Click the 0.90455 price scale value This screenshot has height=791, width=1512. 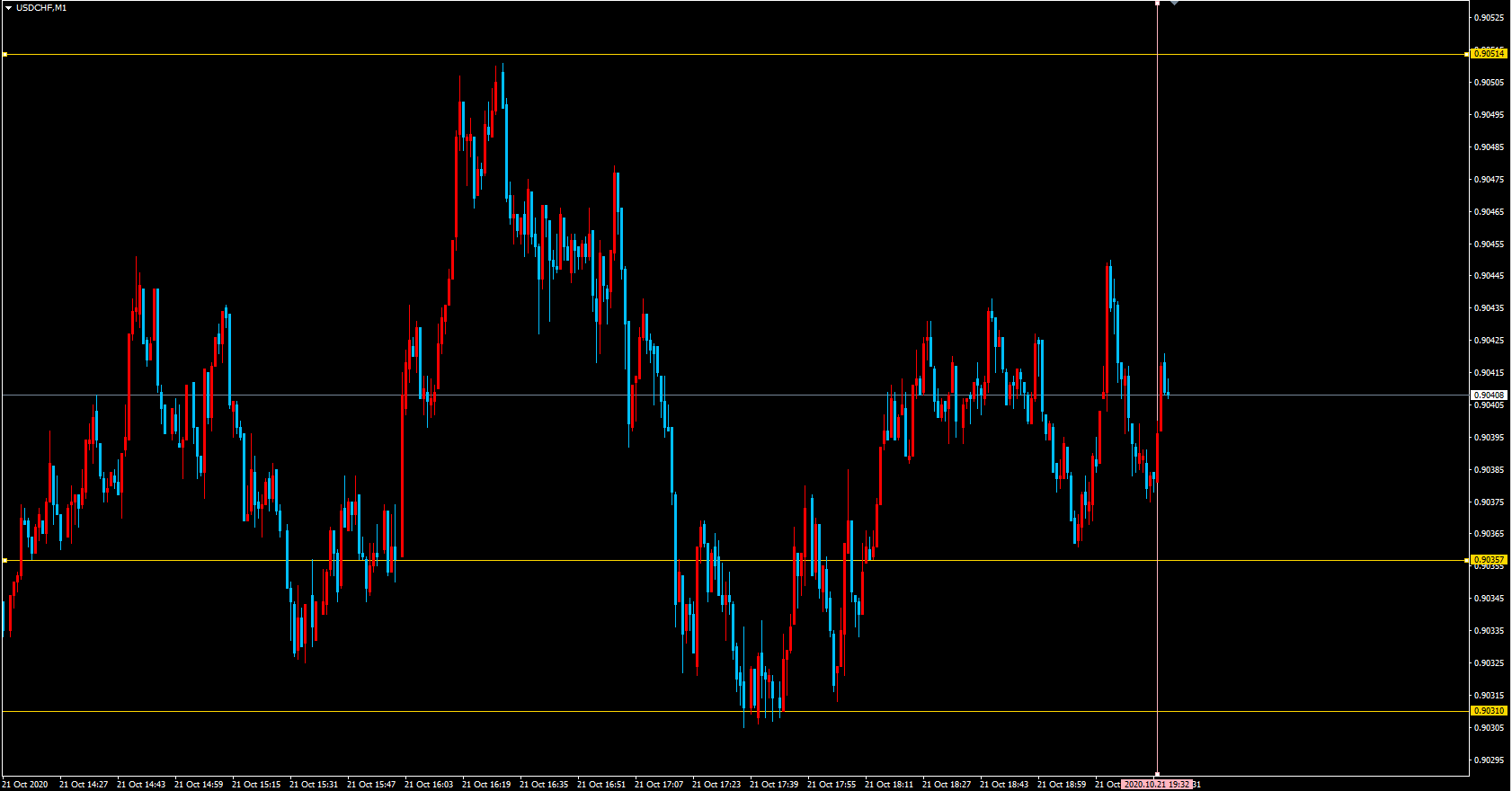pyautogui.click(x=1489, y=244)
